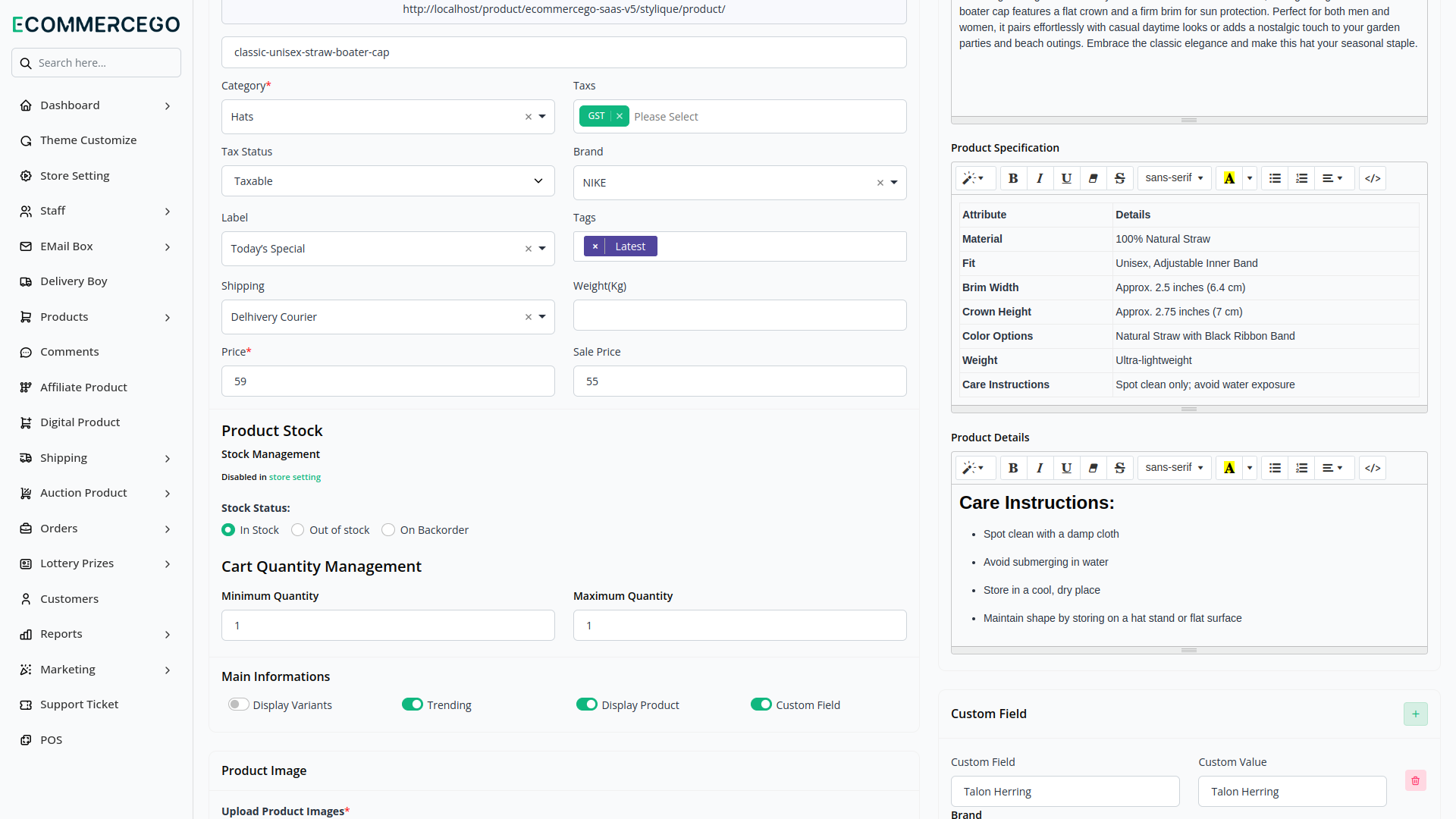Focus the sidebar search box
This screenshot has width=1456, height=819.
[96, 63]
